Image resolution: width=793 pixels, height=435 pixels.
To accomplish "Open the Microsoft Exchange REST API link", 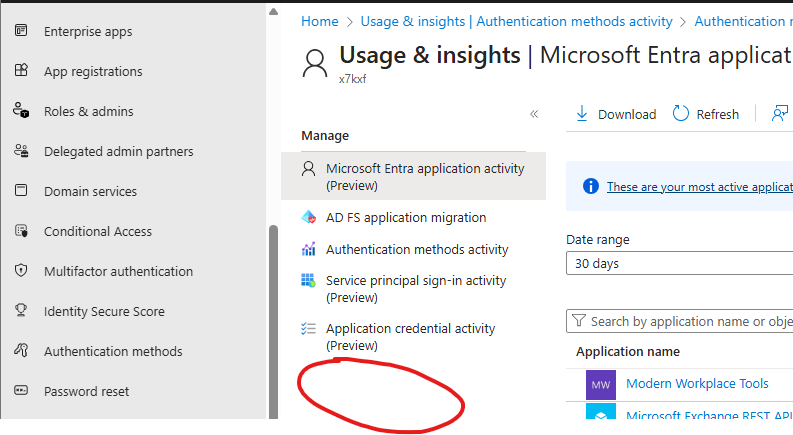I will pyautogui.click(x=709, y=414).
